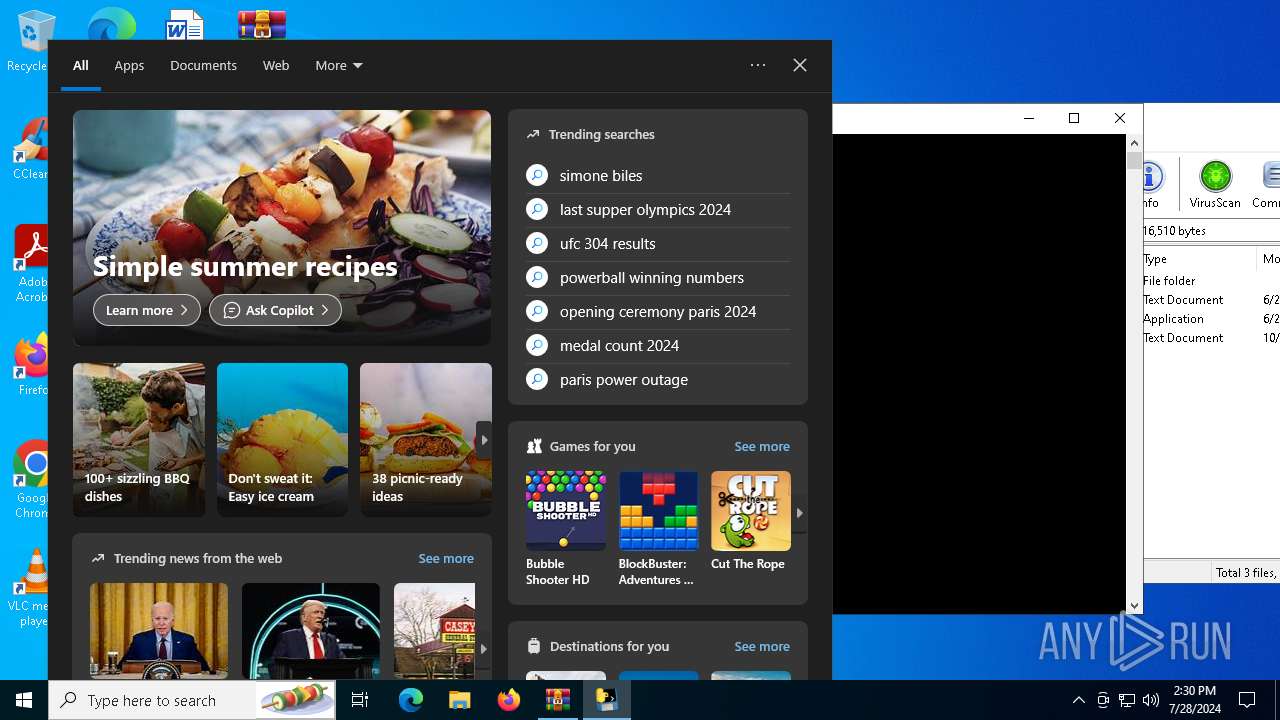Switch to the All search tab
1280x720 pixels.
(80, 65)
